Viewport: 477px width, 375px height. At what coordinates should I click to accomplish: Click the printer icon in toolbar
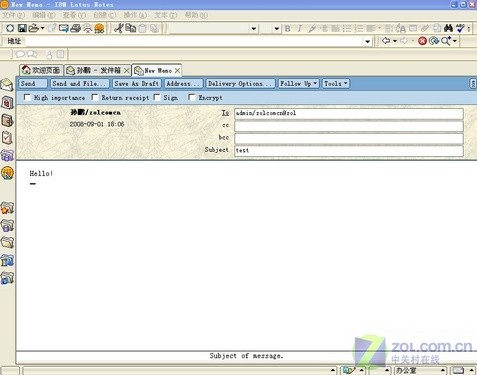[76, 28]
